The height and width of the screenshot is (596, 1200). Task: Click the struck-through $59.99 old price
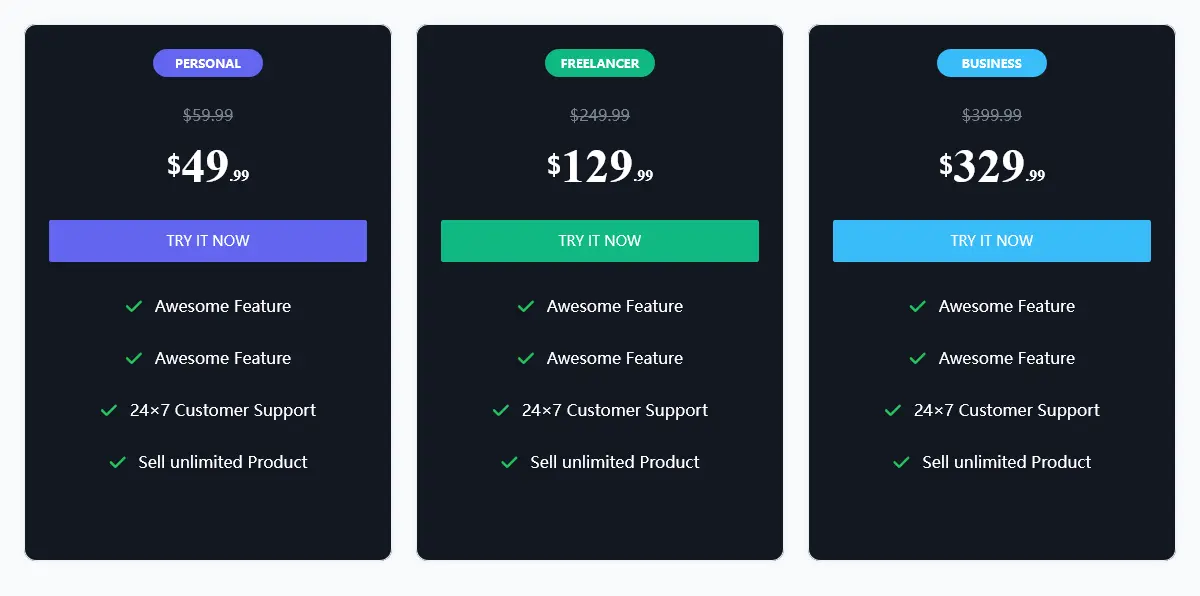click(x=208, y=115)
